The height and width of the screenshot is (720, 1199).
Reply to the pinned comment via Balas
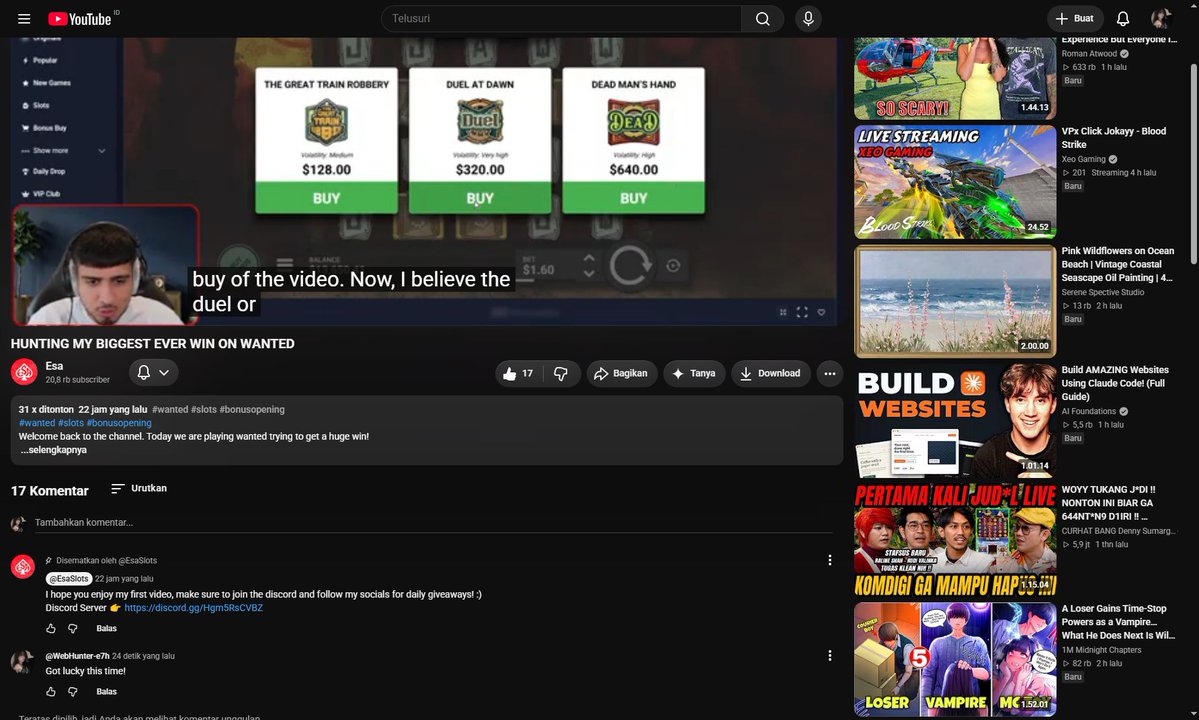106,628
